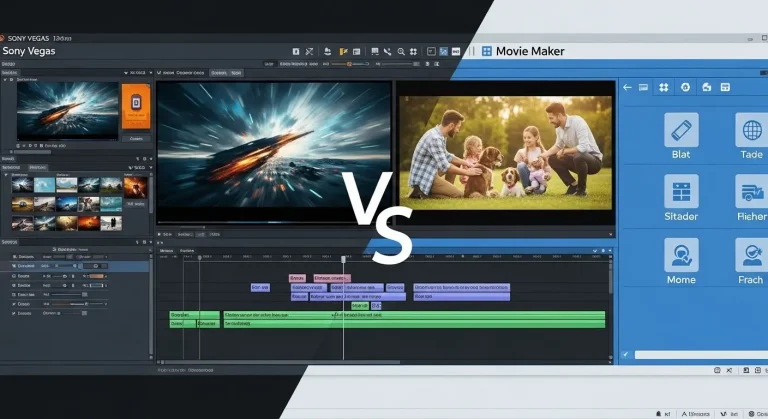768x419 pixels.
Task: Click the orange color bar in properties panel
Action: pyautogui.click(x=96, y=276)
